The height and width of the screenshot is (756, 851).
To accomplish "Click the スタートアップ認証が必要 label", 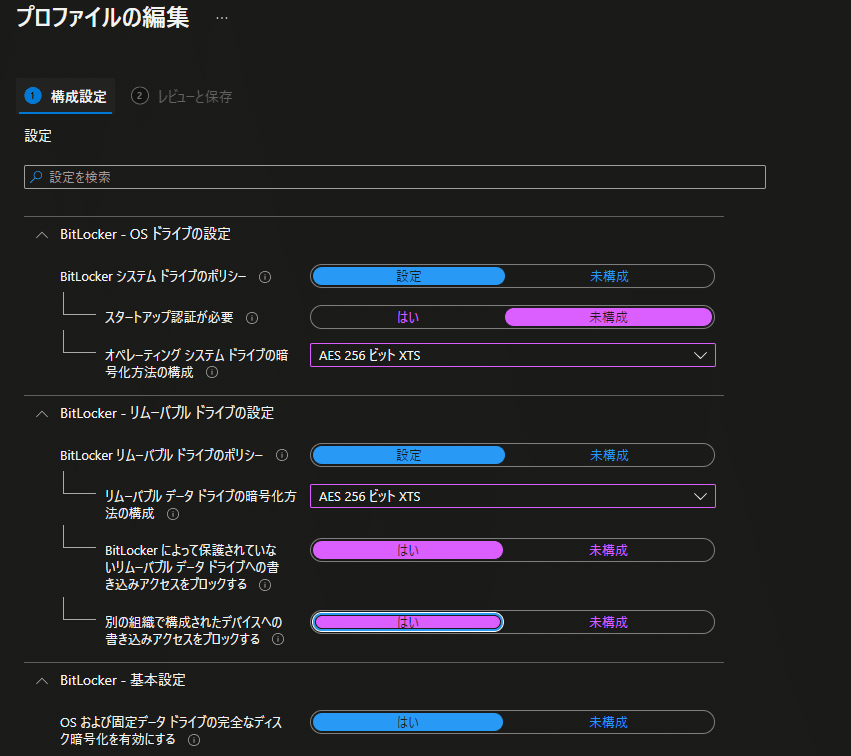I will point(169,317).
